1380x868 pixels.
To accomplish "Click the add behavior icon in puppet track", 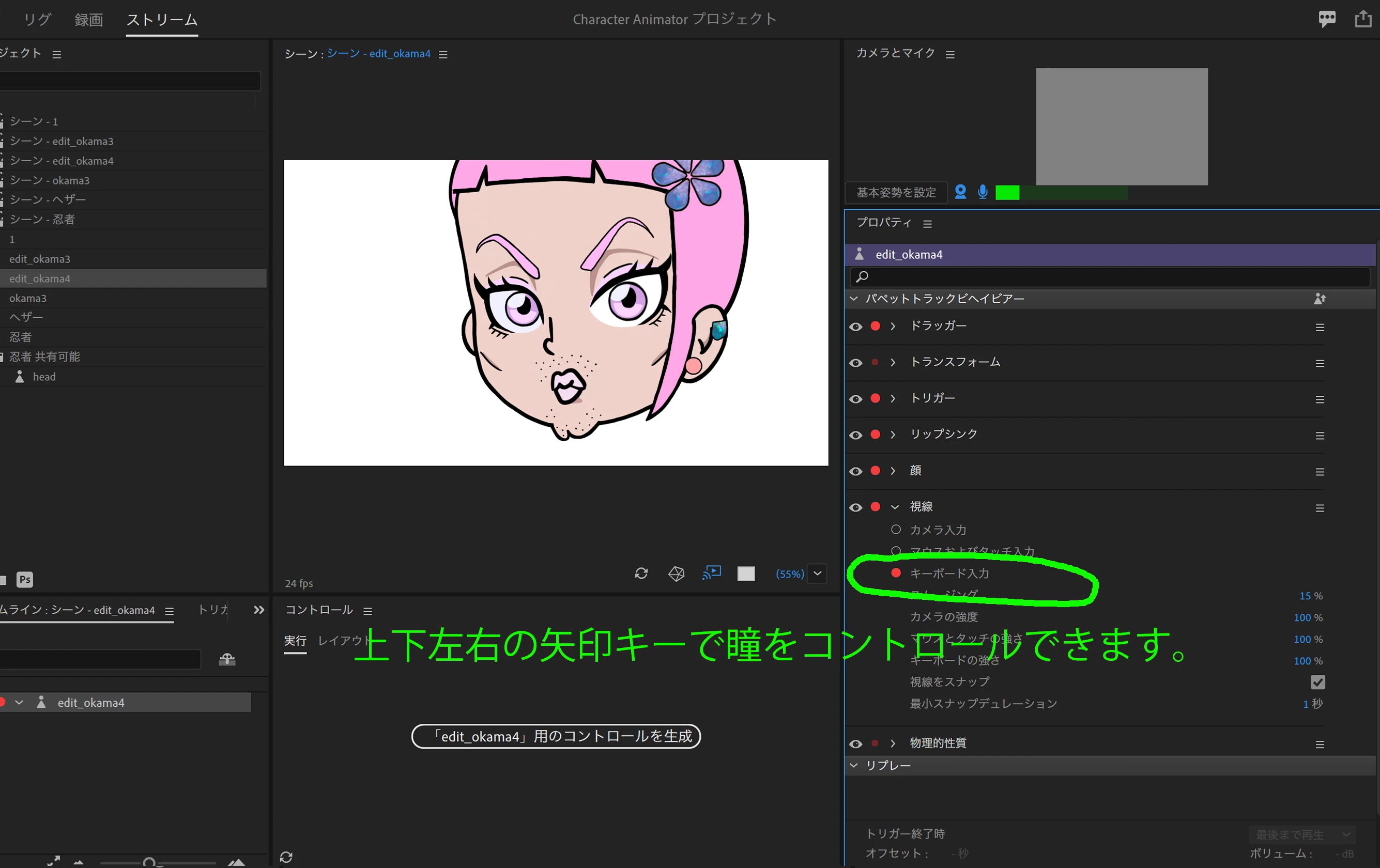I will click(x=1319, y=299).
